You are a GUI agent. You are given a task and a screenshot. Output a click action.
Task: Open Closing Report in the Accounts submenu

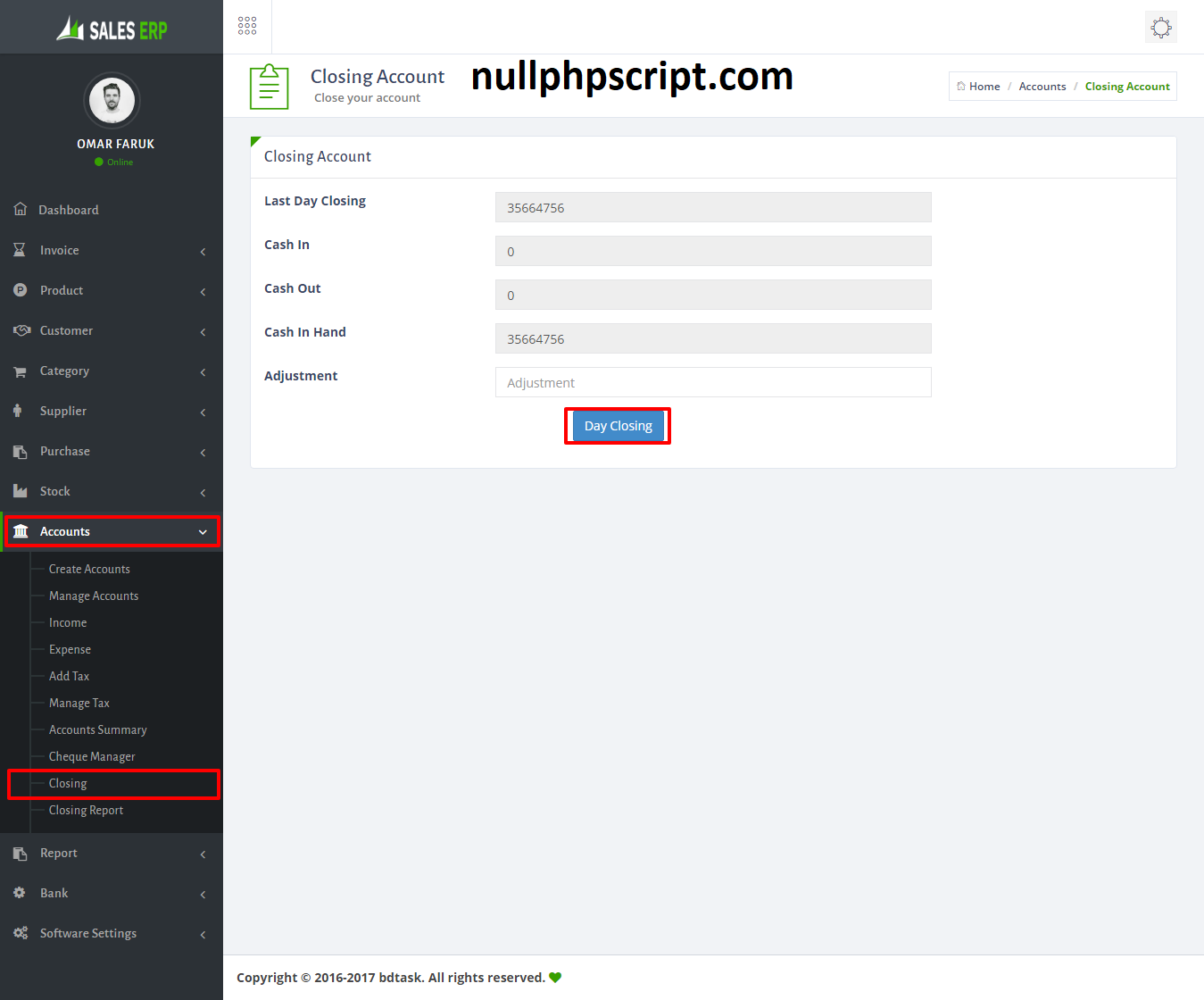pyautogui.click(x=86, y=810)
